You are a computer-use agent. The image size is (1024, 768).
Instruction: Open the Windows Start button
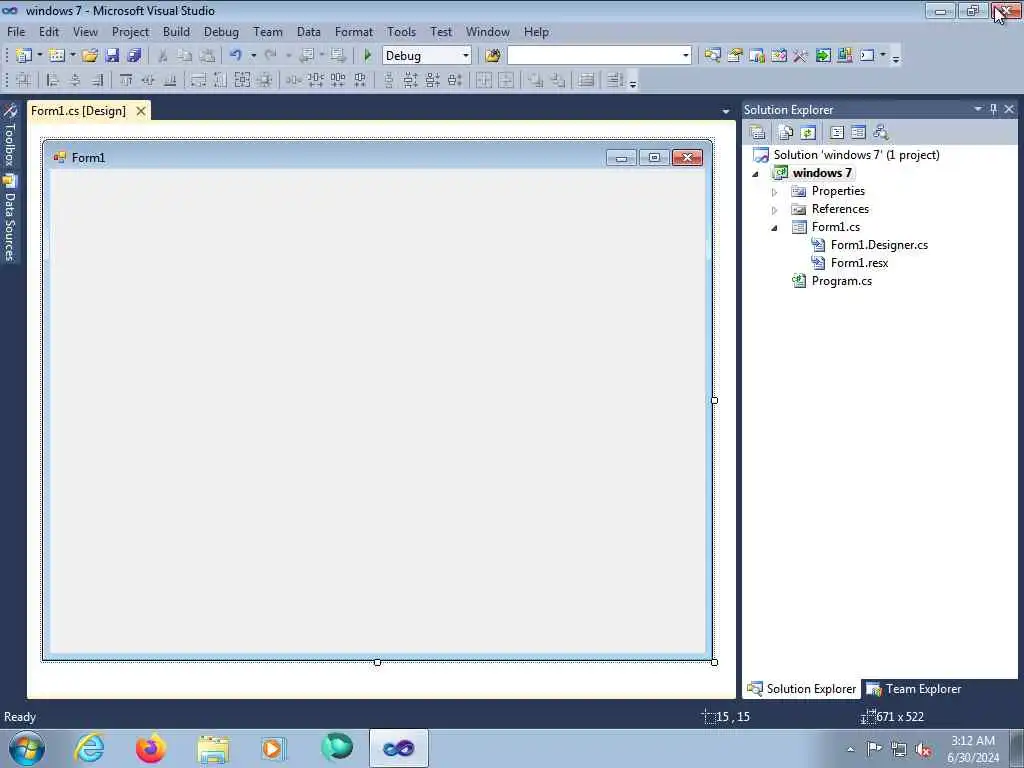26,748
